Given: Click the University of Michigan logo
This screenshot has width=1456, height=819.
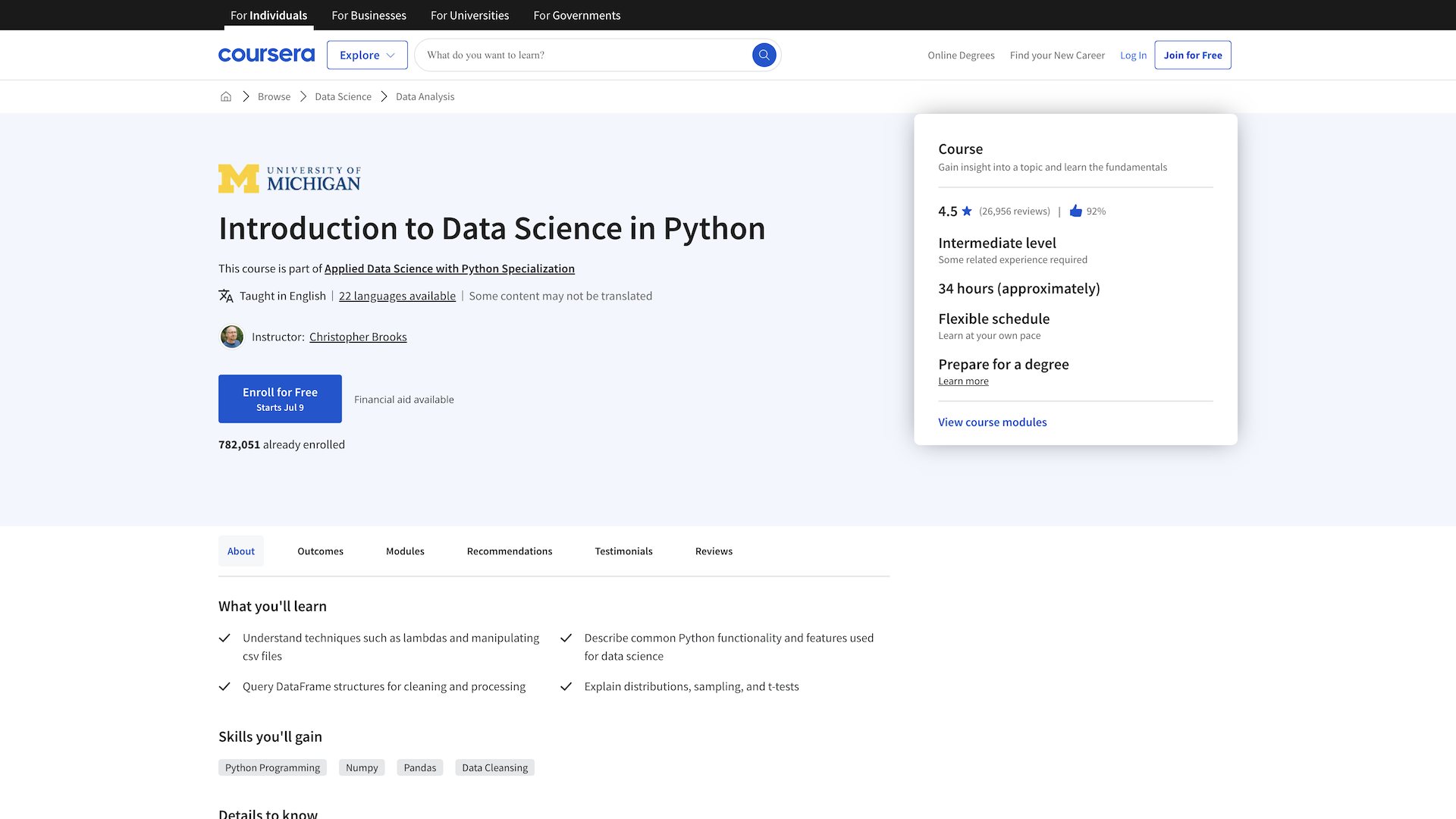Looking at the screenshot, I should coord(290,179).
